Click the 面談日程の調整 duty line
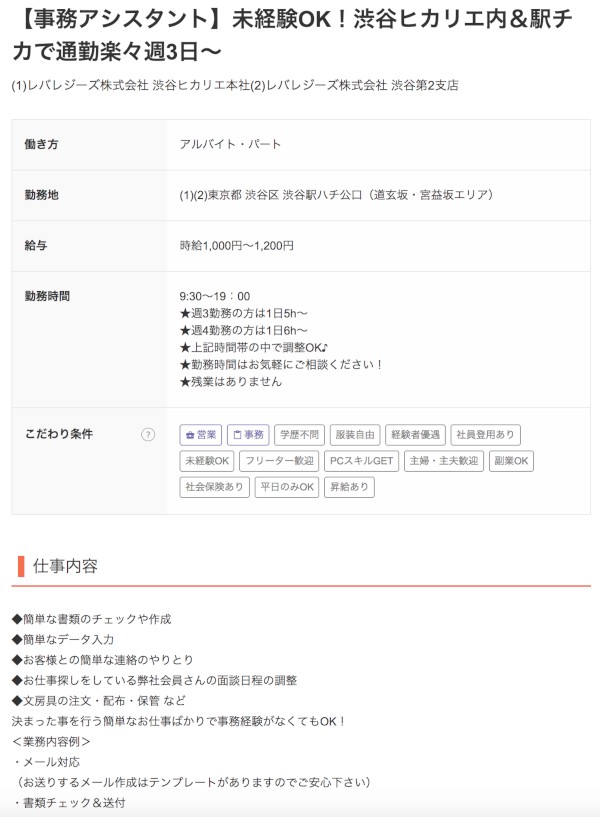Screen dimensions: 600x817 [154, 680]
